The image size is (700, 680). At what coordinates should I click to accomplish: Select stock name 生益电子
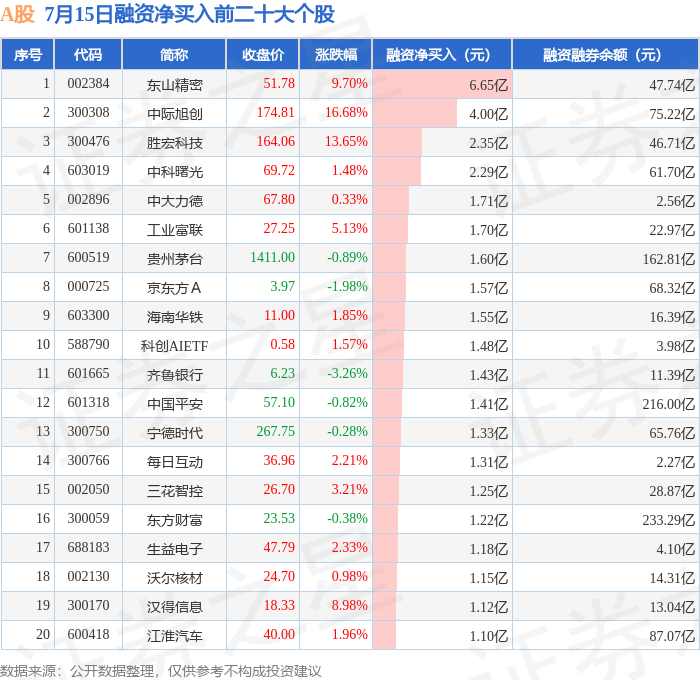click(175, 549)
